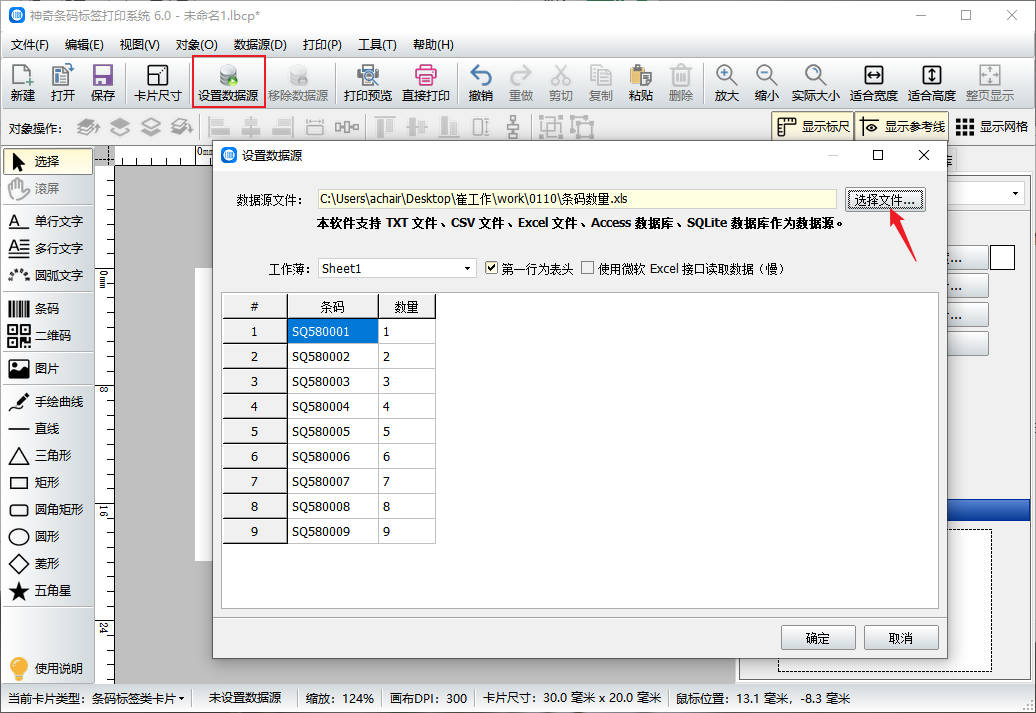Open the 视图(V) menu

139,45
